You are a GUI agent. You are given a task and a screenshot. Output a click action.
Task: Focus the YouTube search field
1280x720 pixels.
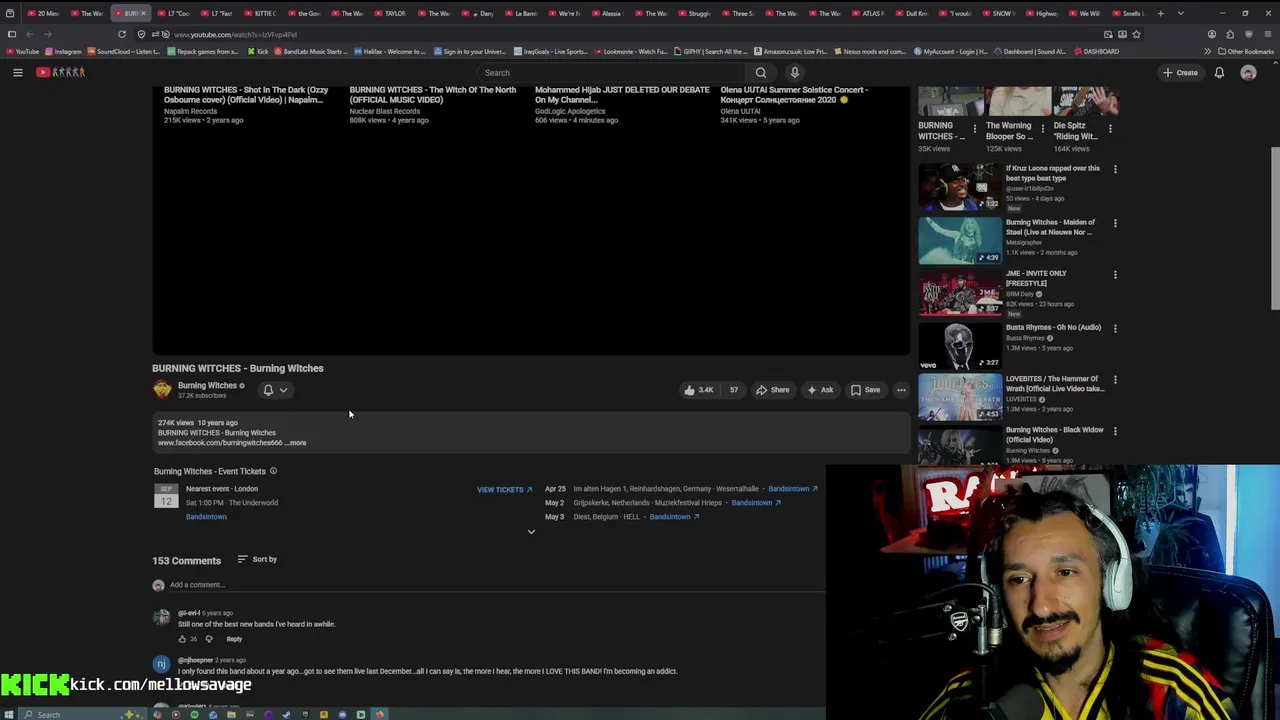(610, 72)
